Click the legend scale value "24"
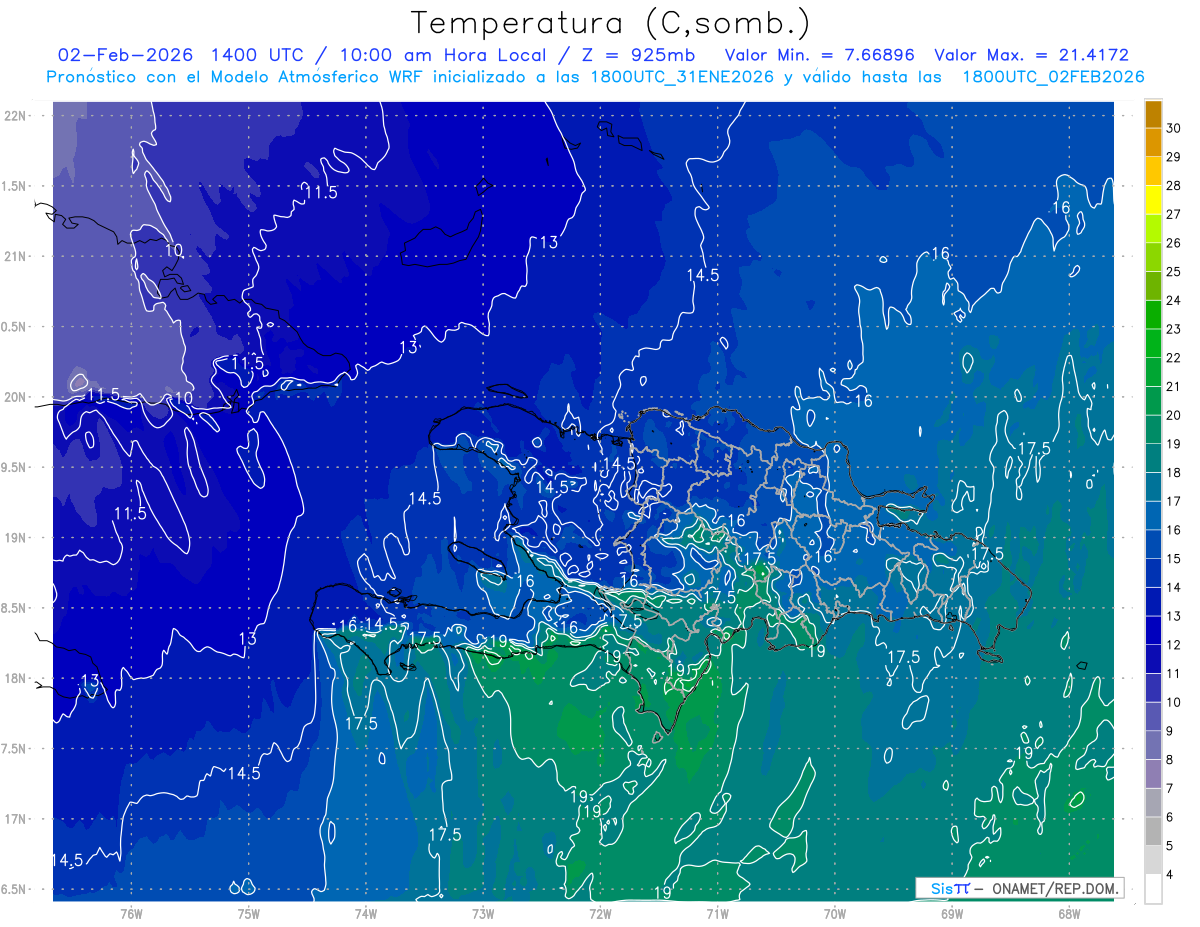 [1174, 300]
